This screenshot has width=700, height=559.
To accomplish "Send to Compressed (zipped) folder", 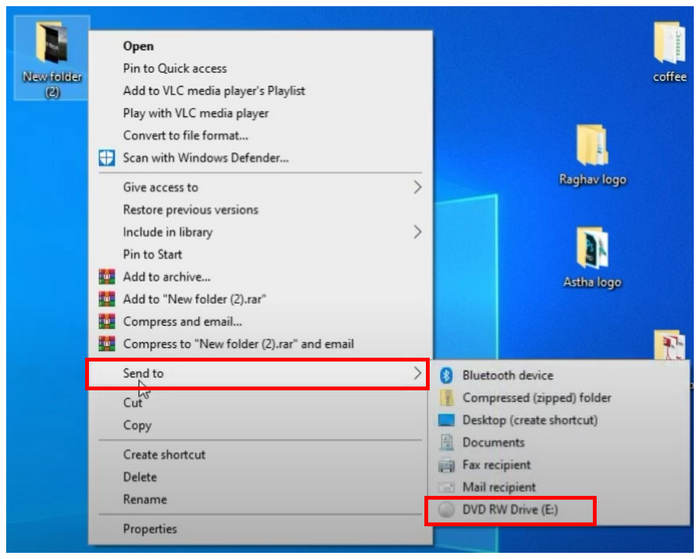I will [559, 398].
